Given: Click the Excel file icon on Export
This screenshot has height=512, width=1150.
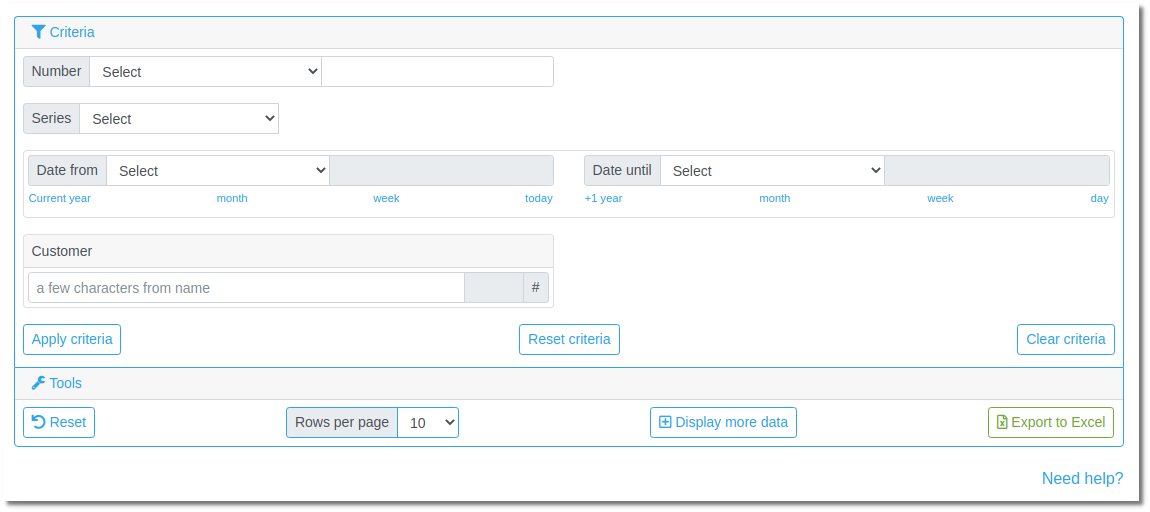Looking at the screenshot, I should pos(1002,422).
